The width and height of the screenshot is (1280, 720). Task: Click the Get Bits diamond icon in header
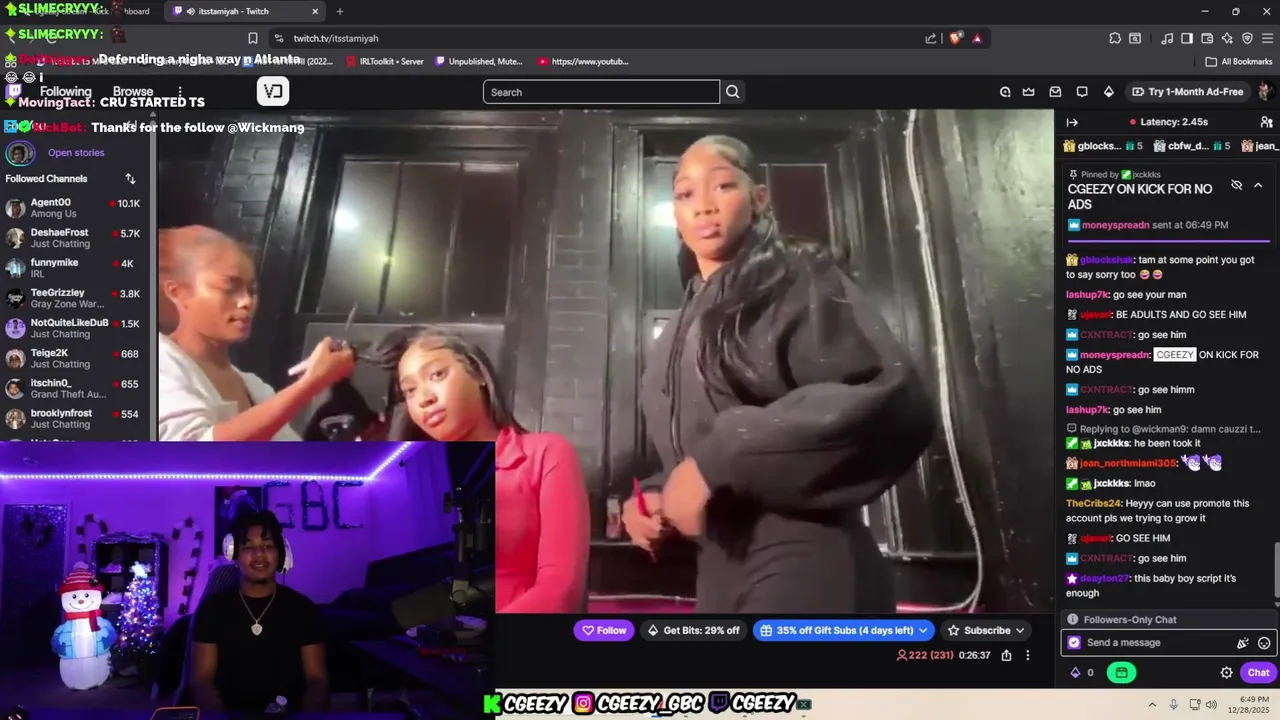[1108, 92]
